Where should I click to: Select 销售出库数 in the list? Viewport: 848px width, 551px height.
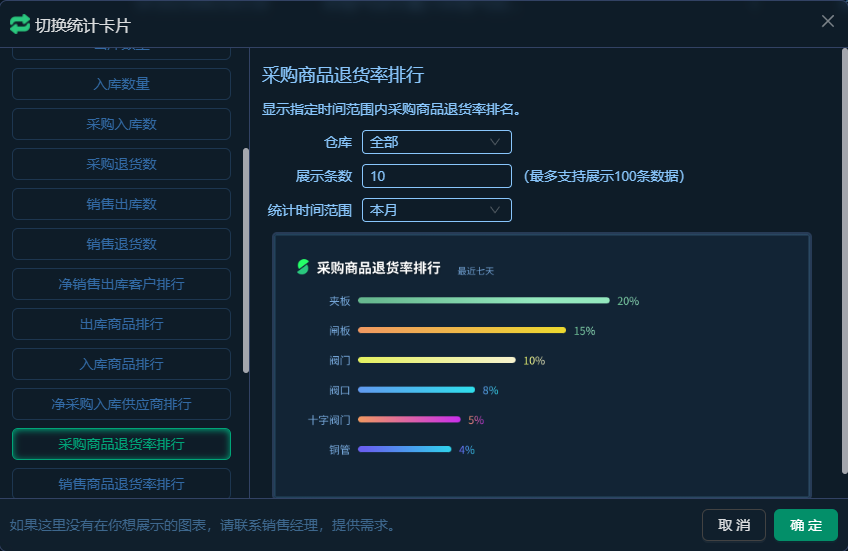pyautogui.click(x=121, y=204)
